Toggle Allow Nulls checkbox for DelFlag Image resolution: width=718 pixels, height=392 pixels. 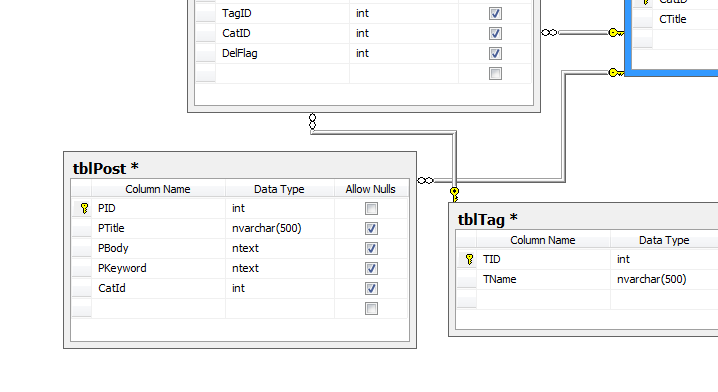point(495,54)
